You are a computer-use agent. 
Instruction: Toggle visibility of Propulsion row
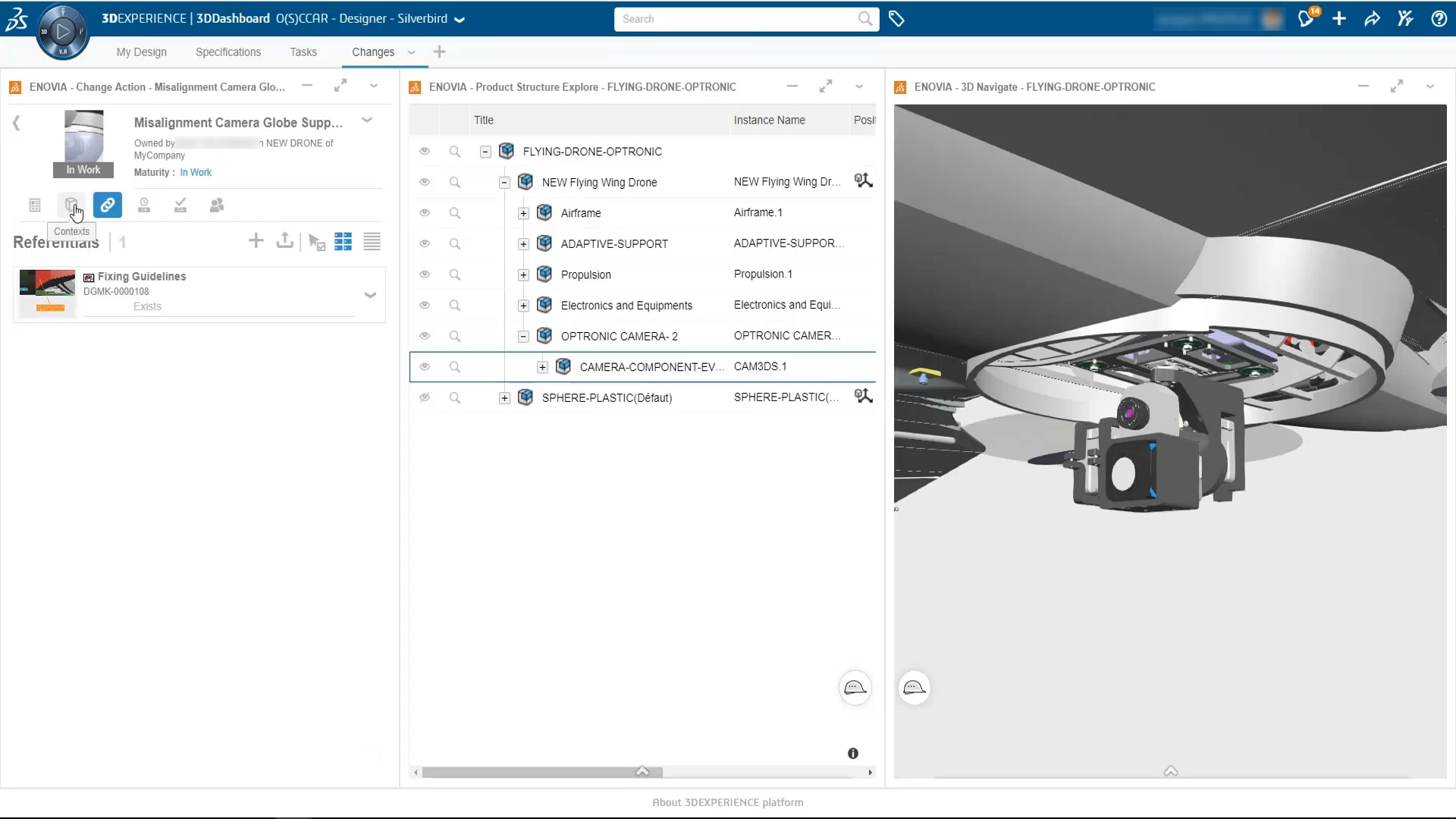[425, 275]
